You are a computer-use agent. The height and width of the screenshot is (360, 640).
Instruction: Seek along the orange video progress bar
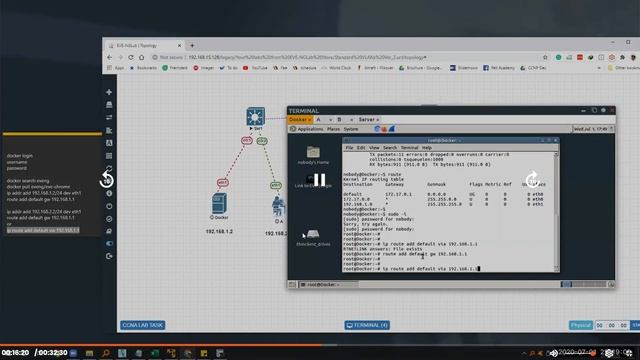click(320, 345)
